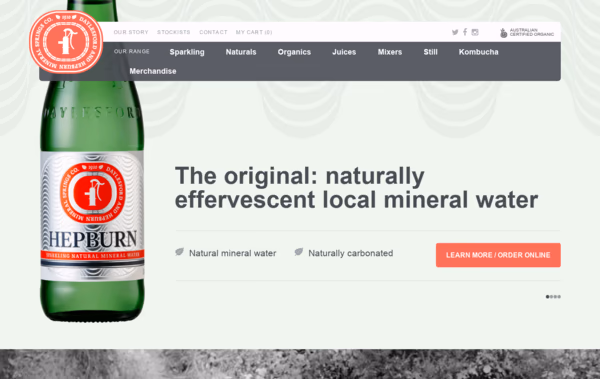
Task: Open the Facebook page icon
Action: pos(465,32)
